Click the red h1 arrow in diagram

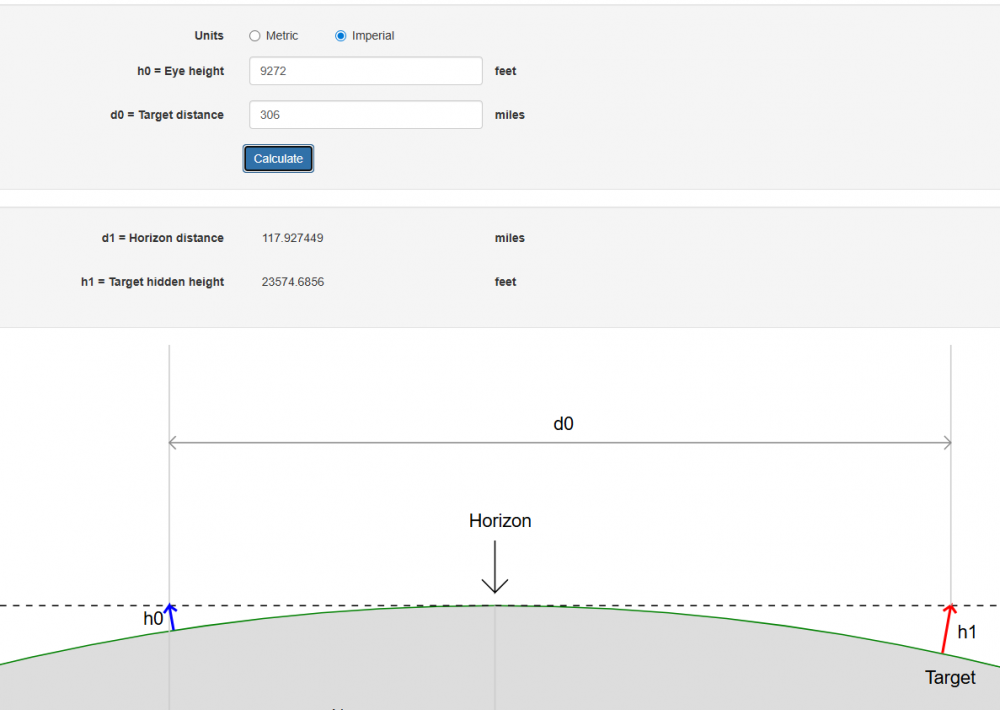(946, 629)
